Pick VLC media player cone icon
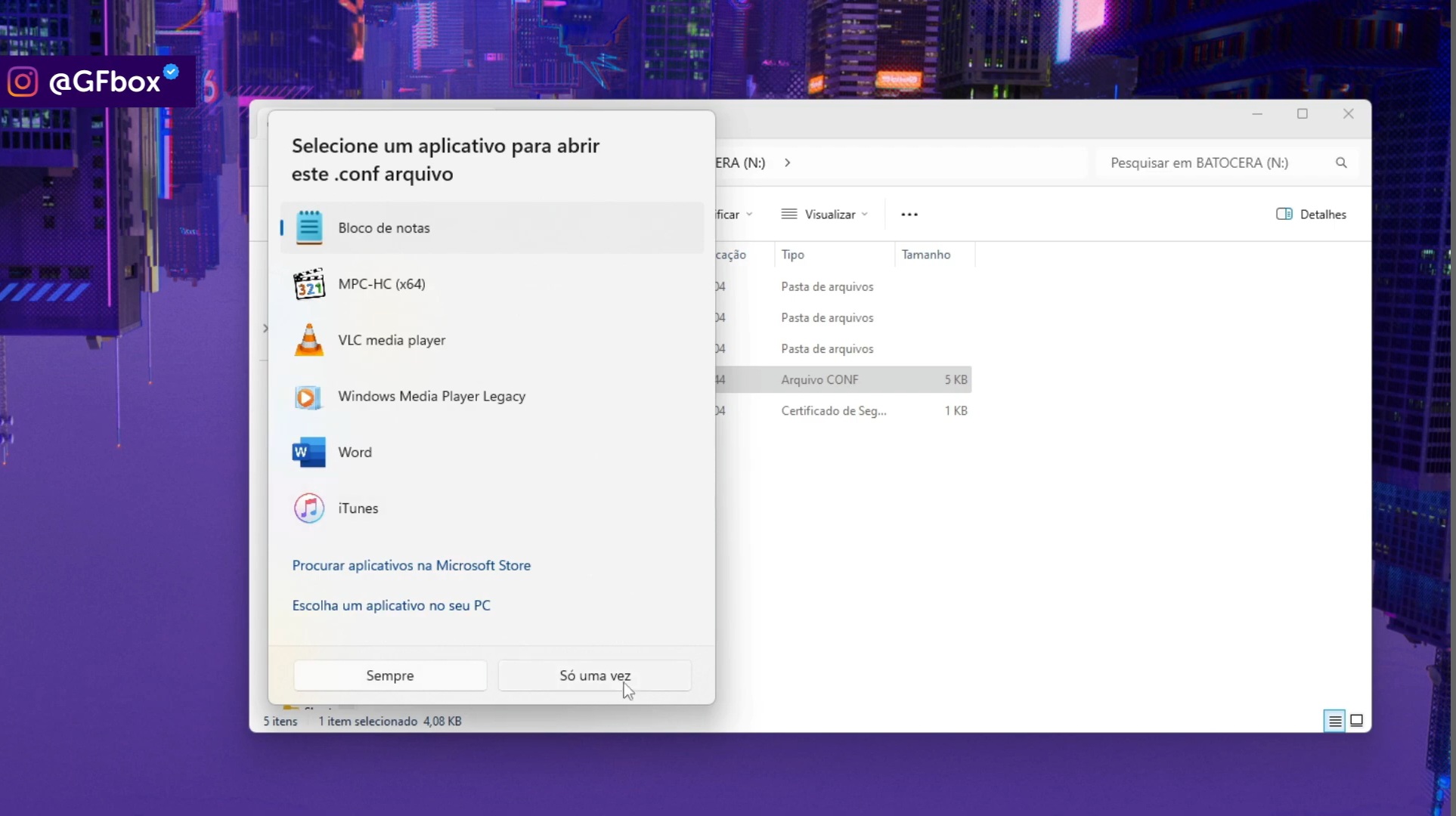Image resolution: width=1456 pixels, height=816 pixels. pos(308,340)
